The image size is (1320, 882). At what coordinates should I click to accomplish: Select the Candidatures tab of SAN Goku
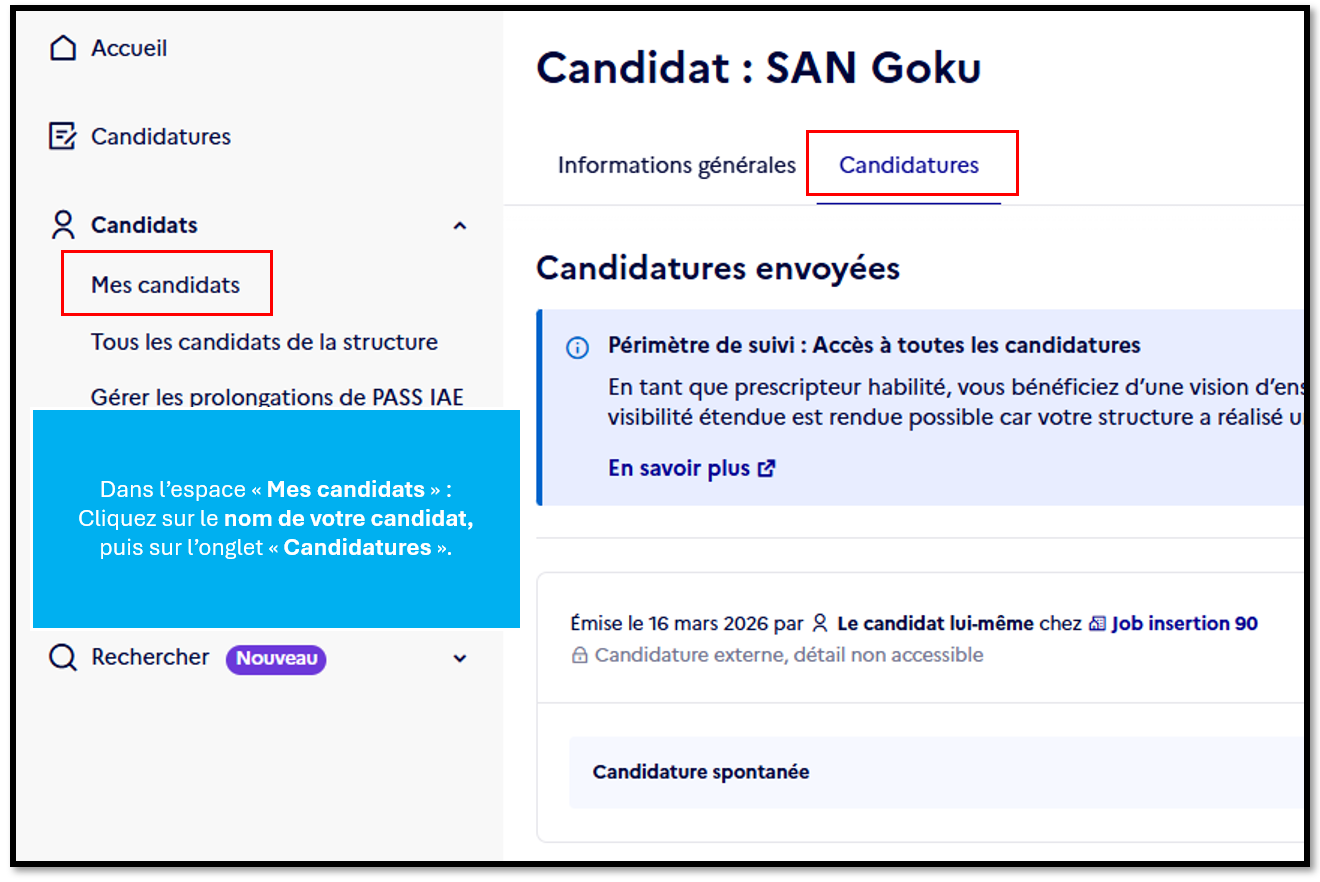(x=911, y=165)
